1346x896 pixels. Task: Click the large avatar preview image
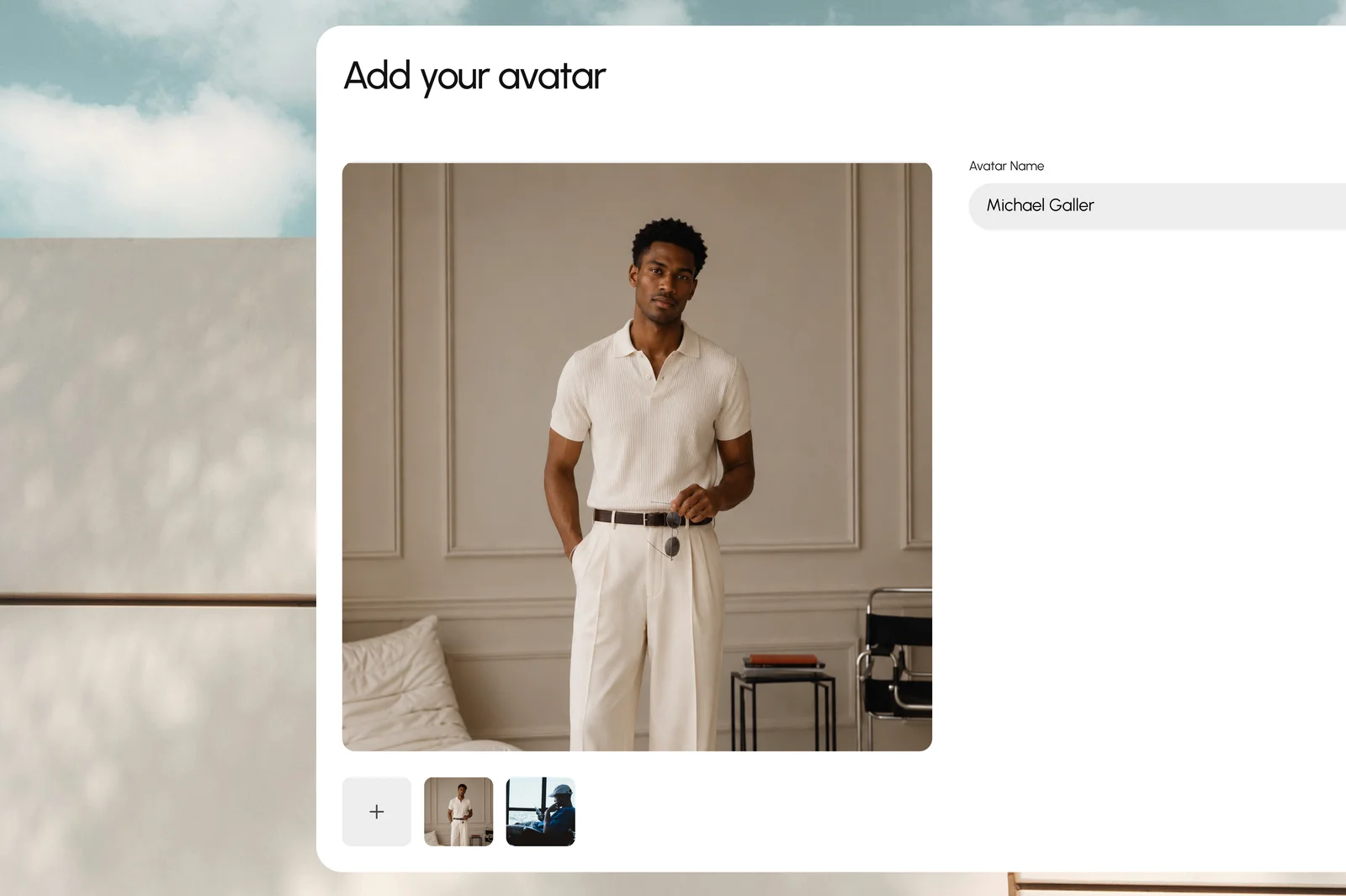(637, 457)
